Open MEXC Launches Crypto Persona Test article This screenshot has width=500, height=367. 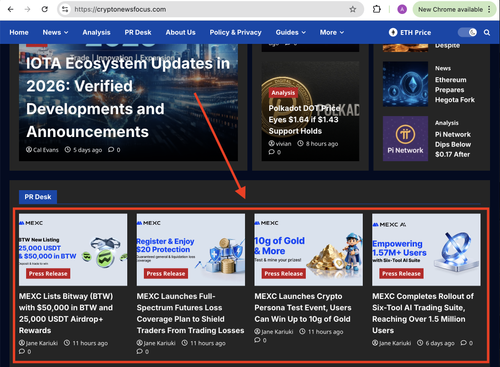click(x=303, y=308)
